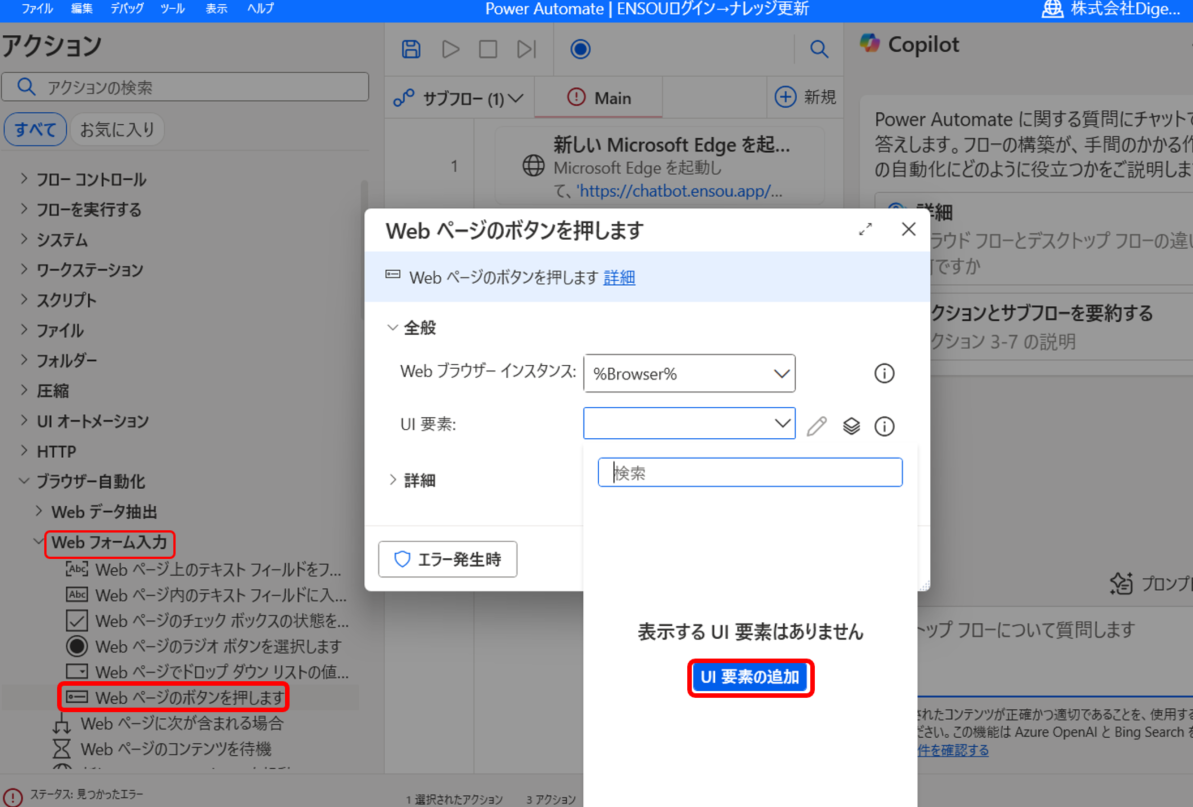1193x807 pixels.
Task: Click the error status icon in the status bar
Action: 13,796
